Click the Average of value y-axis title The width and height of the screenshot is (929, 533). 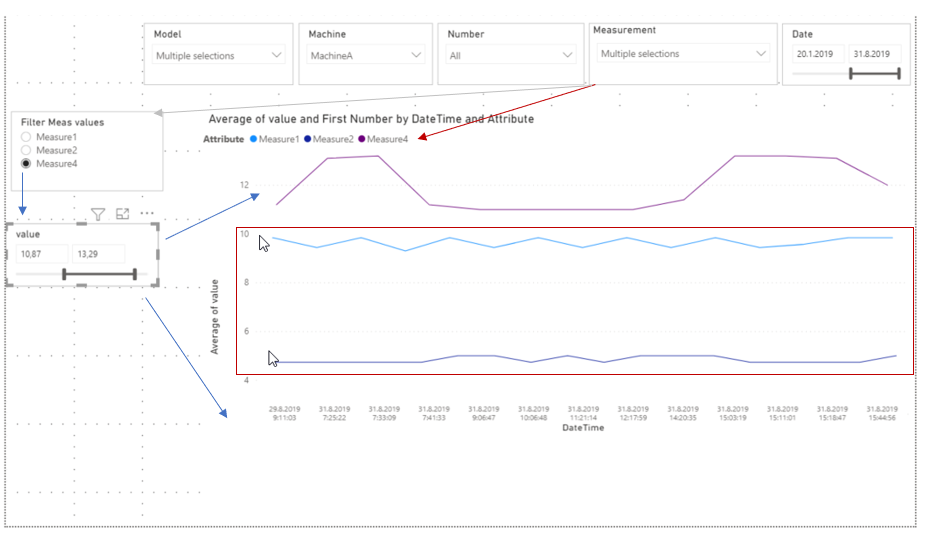point(214,317)
